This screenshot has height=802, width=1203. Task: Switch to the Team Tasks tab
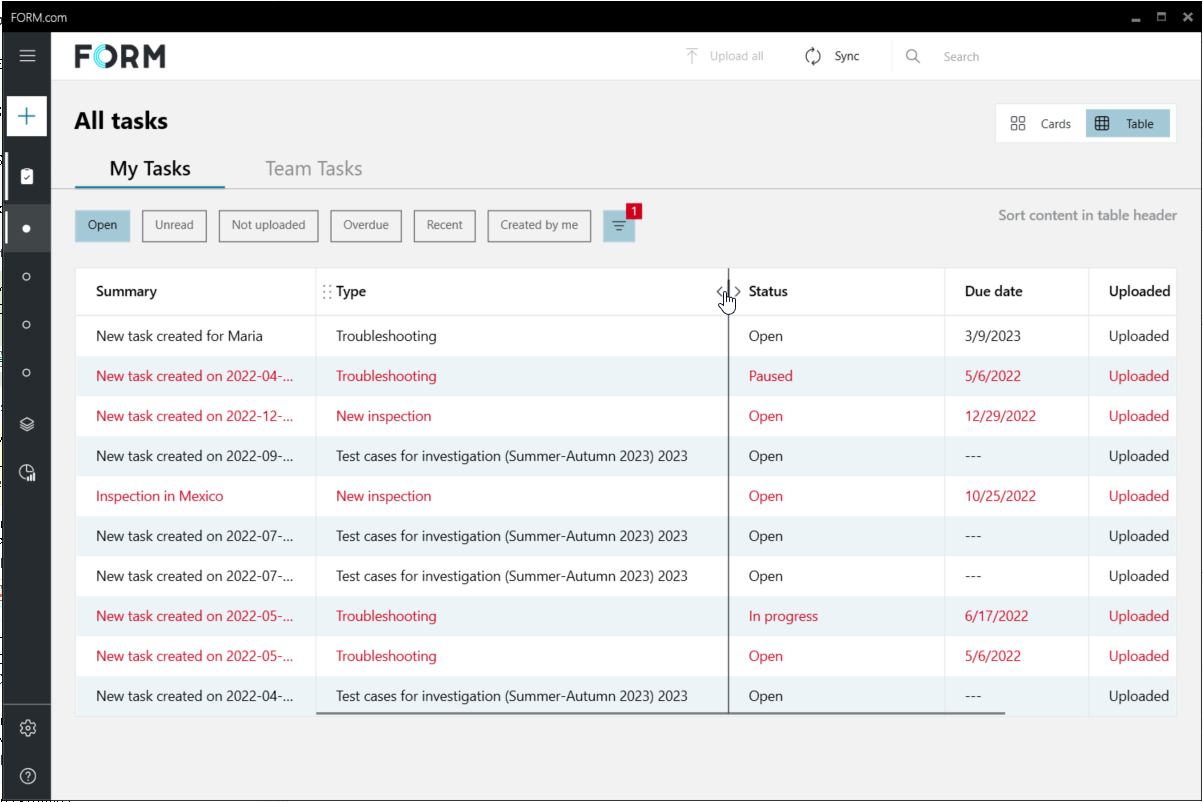pyautogui.click(x=313, y=168)
